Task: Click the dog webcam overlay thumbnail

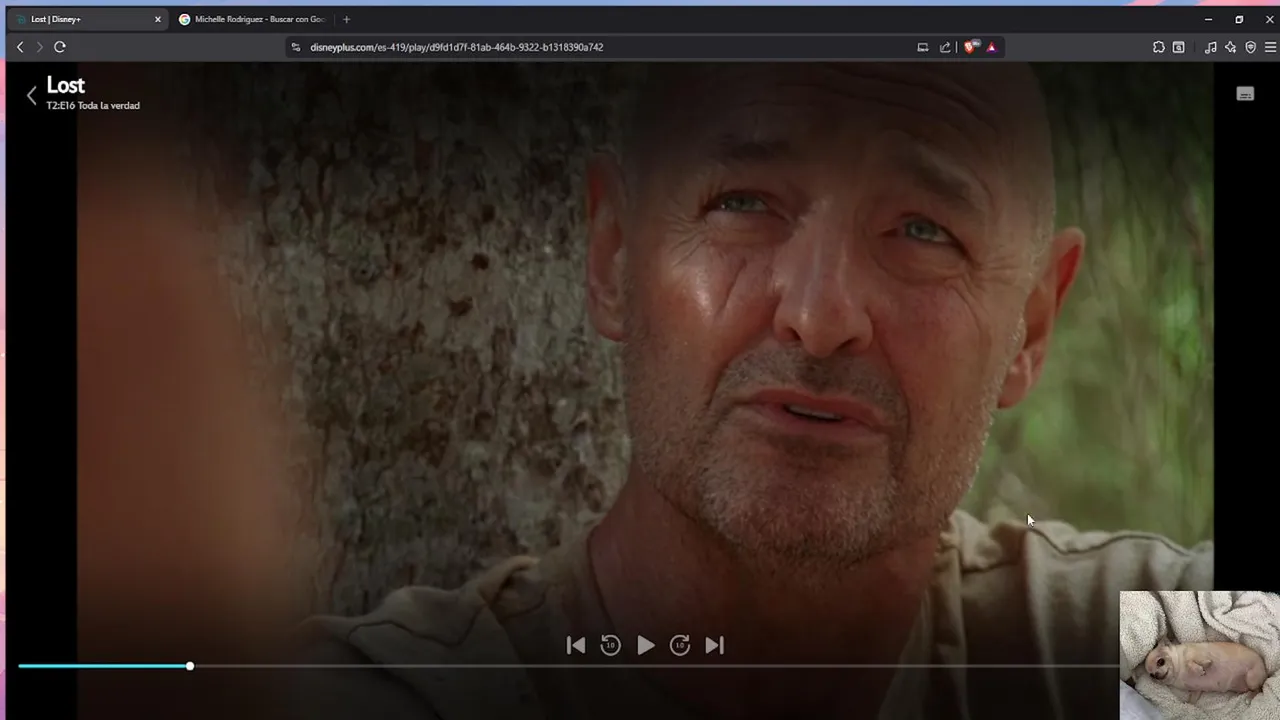Action: coord(1199,655)
